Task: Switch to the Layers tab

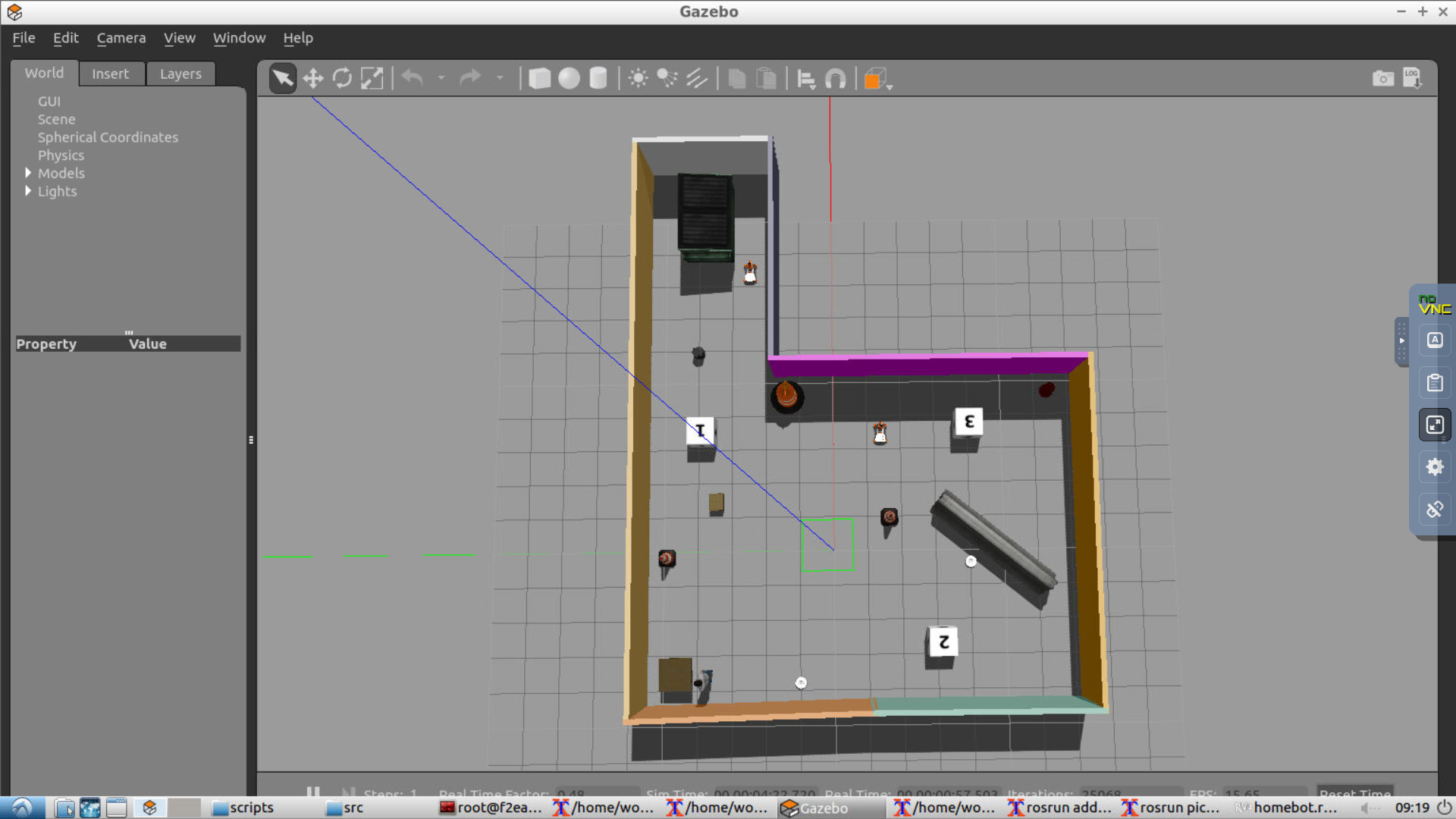Action: [180, 74]
